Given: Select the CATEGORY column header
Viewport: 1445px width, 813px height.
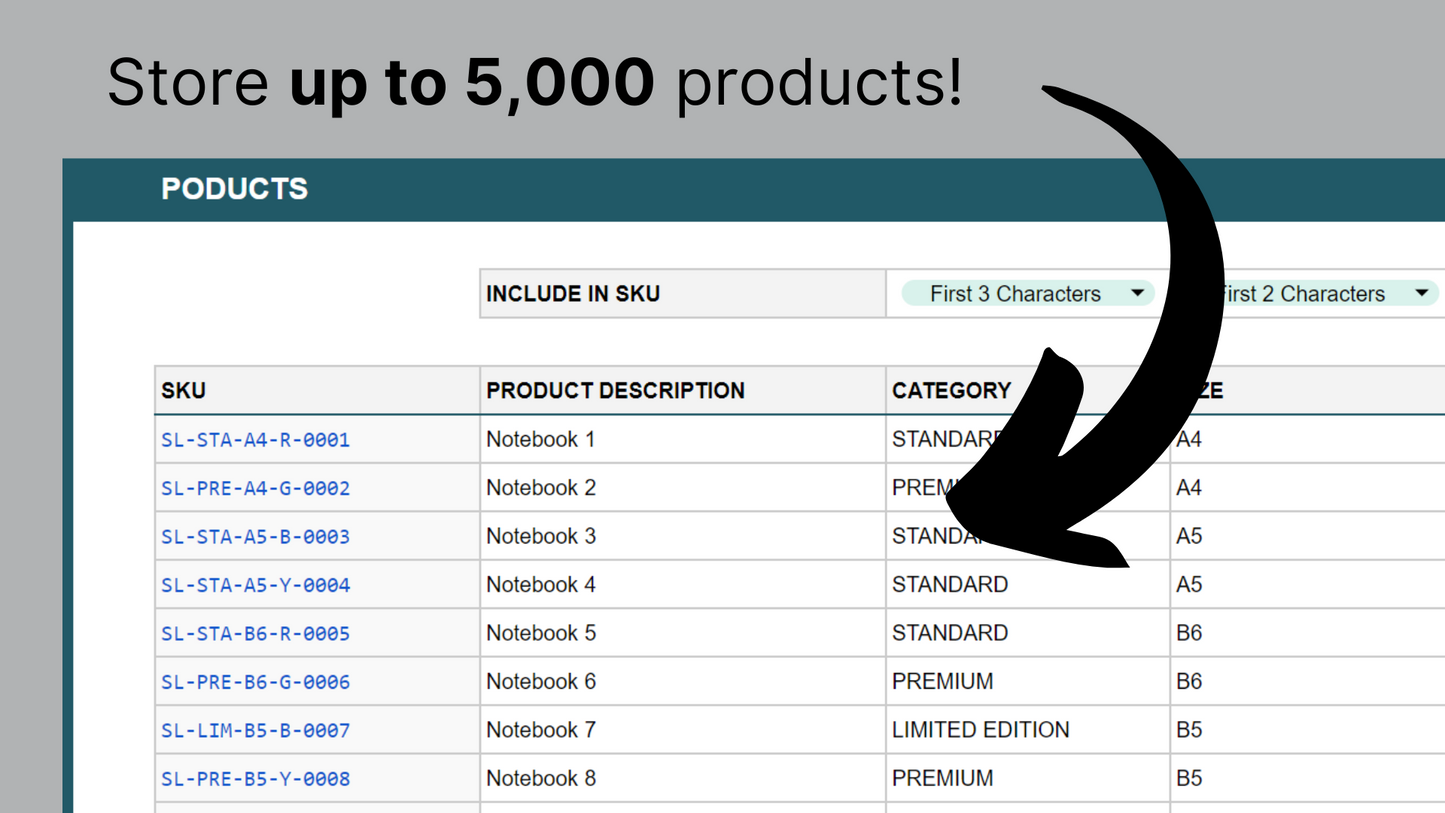Looking at the screenshot, I should [951, 391].
